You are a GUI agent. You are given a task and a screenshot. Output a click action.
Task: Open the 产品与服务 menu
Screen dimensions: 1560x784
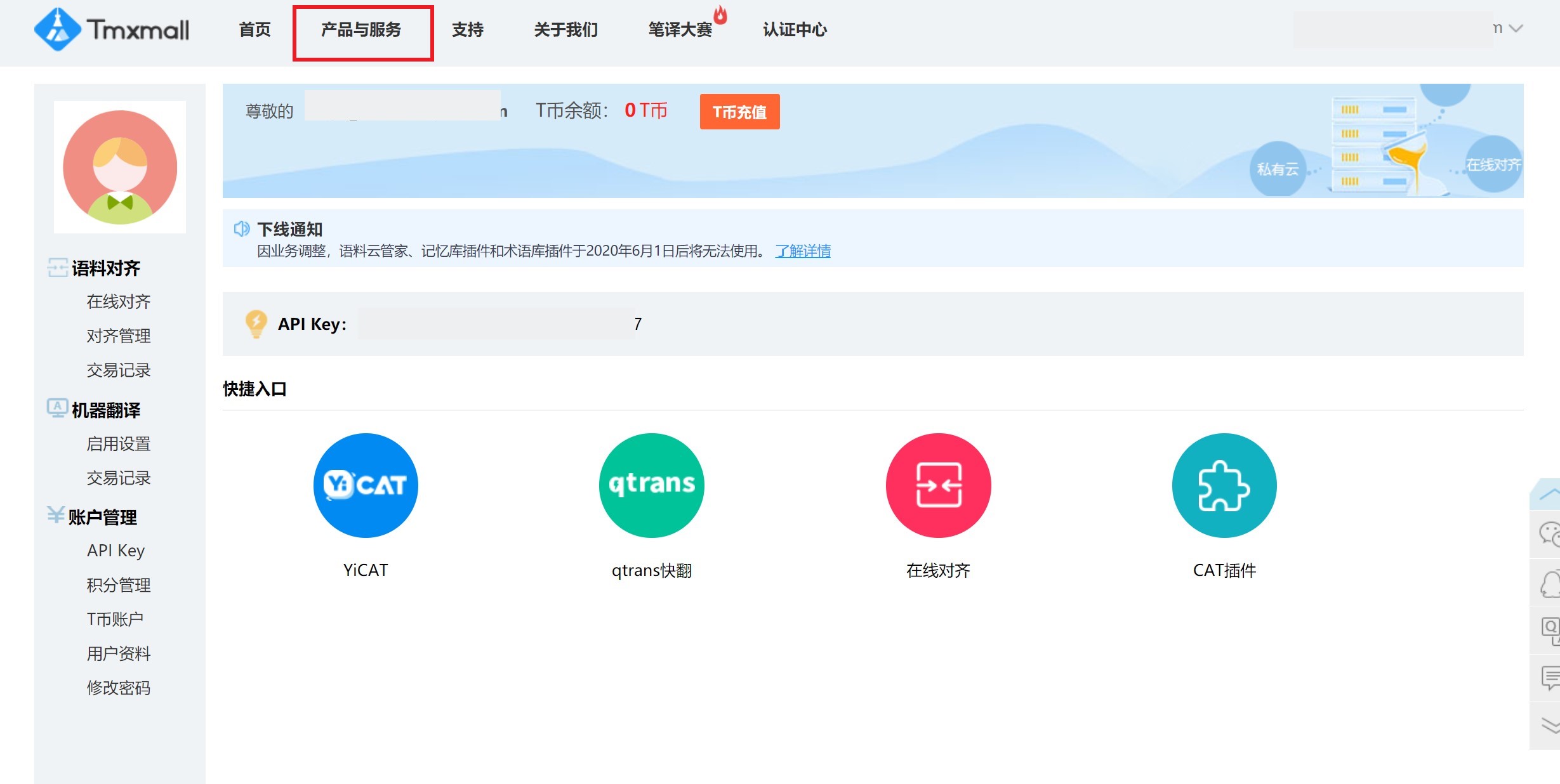(361, 30)
